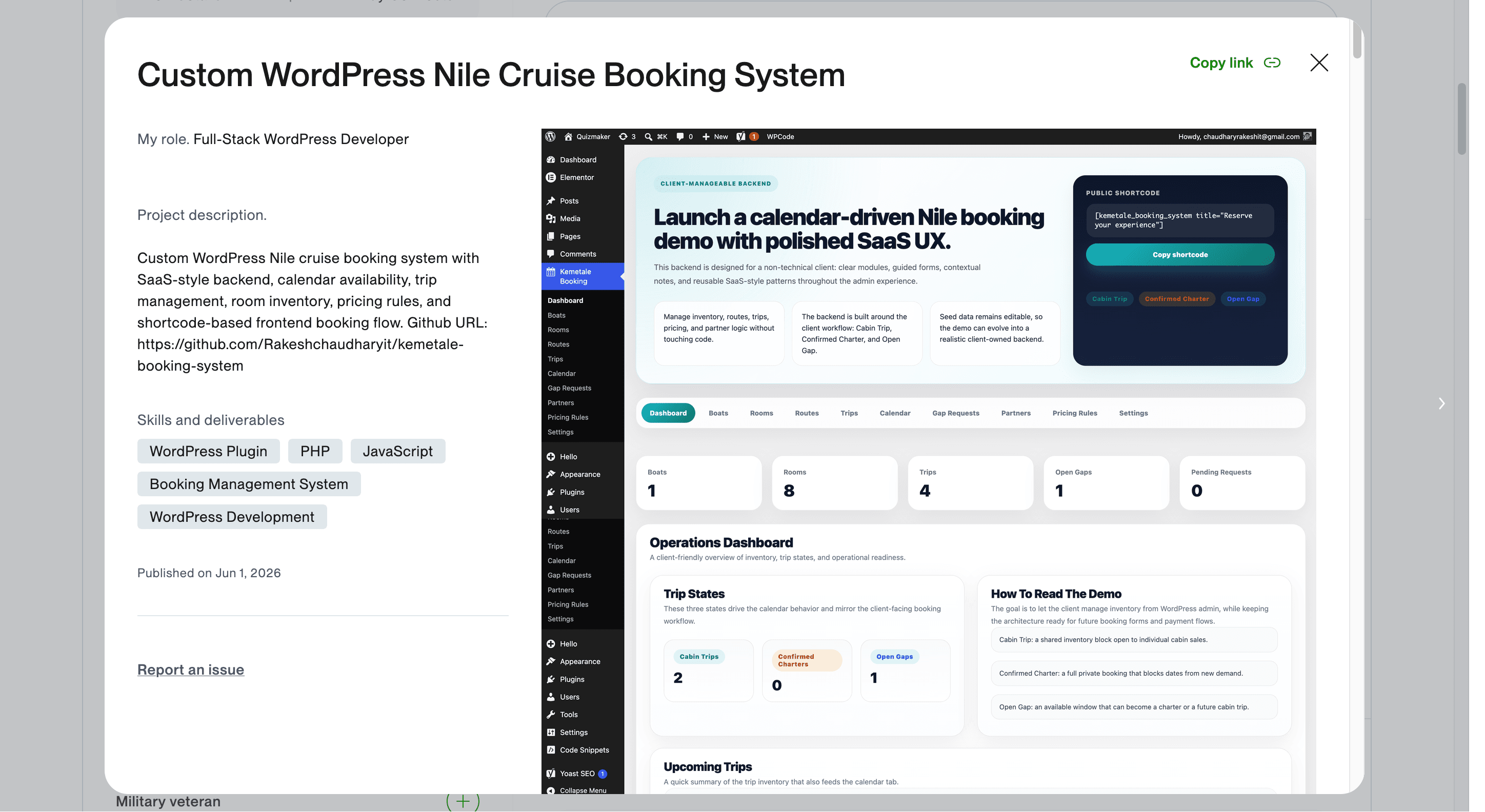The image size is (1485, 812).
Task: Click the Cabin Trips badge under Trip States
Action: coord(699,656)
